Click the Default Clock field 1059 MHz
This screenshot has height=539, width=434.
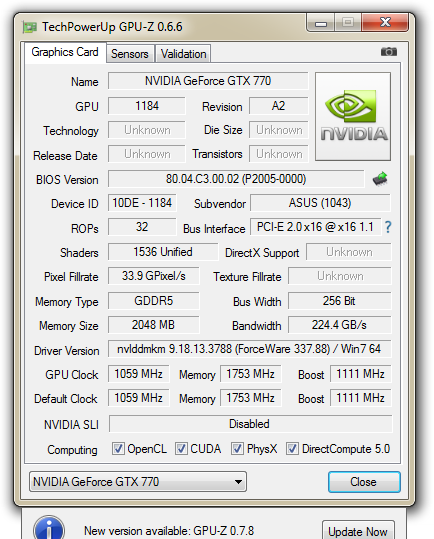click(138, 398)
